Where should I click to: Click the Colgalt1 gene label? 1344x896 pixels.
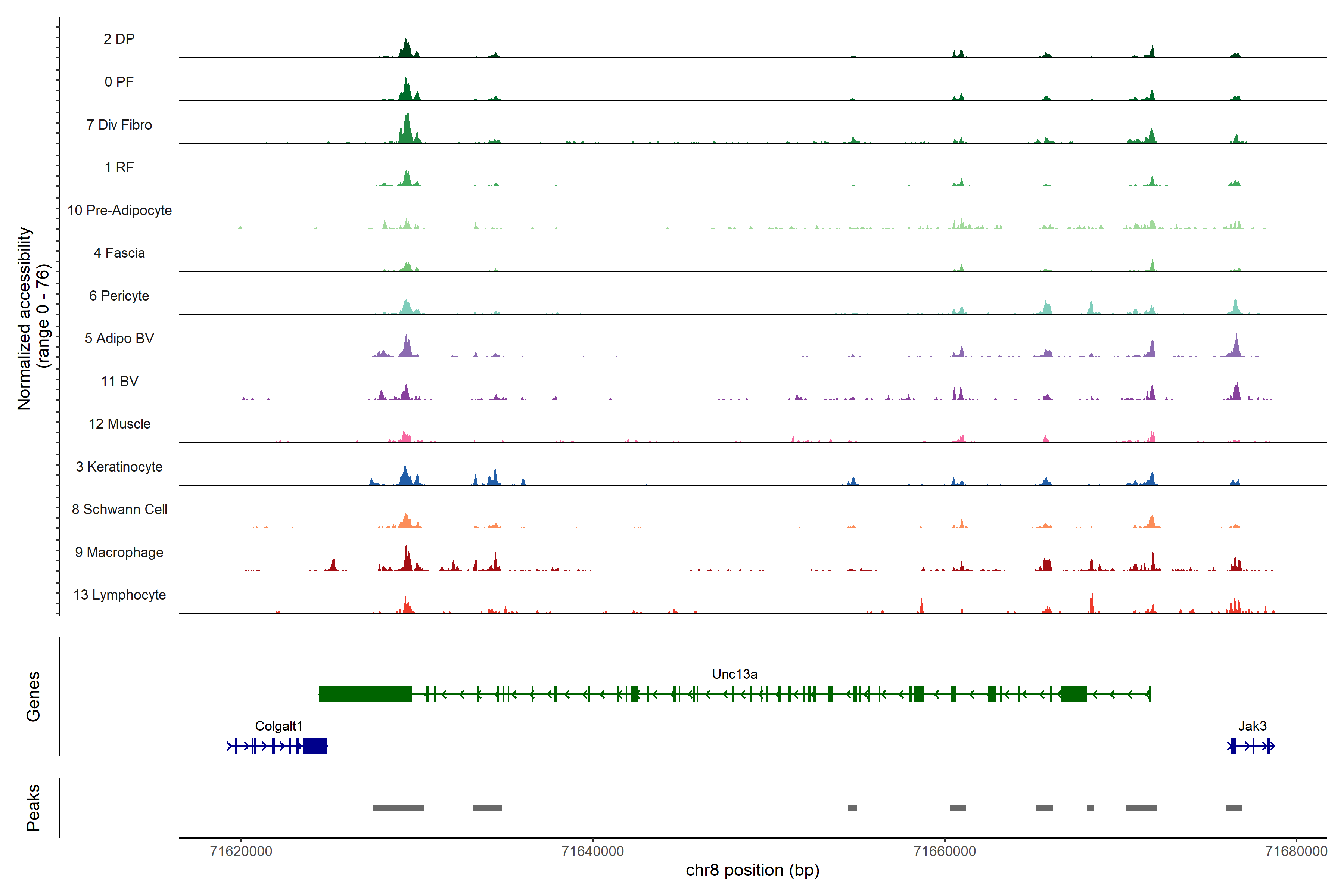coord(278,726)
